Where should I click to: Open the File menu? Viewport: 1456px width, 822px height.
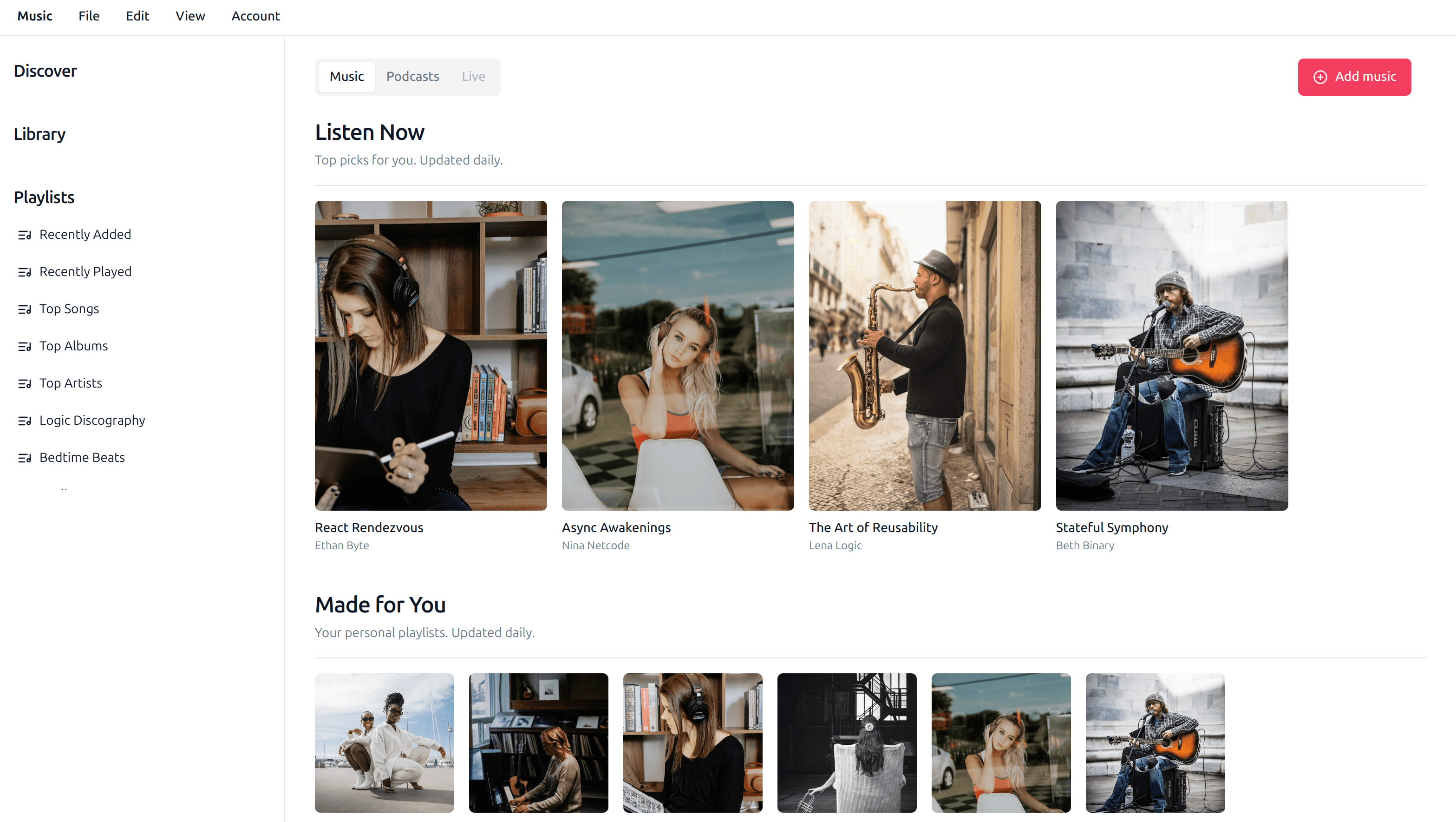click(x=89, y=16)
